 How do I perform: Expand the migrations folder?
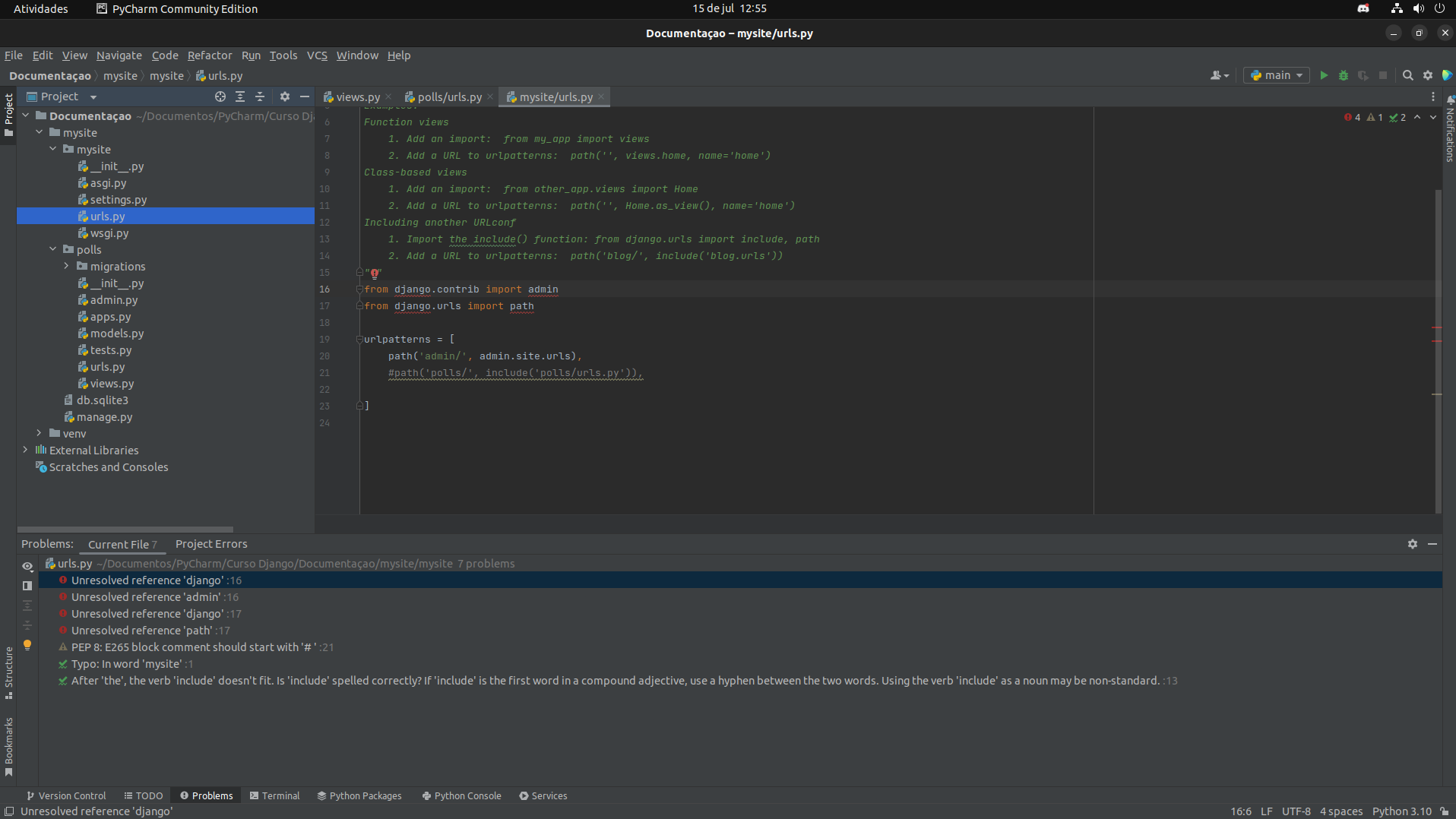(67, 266)
